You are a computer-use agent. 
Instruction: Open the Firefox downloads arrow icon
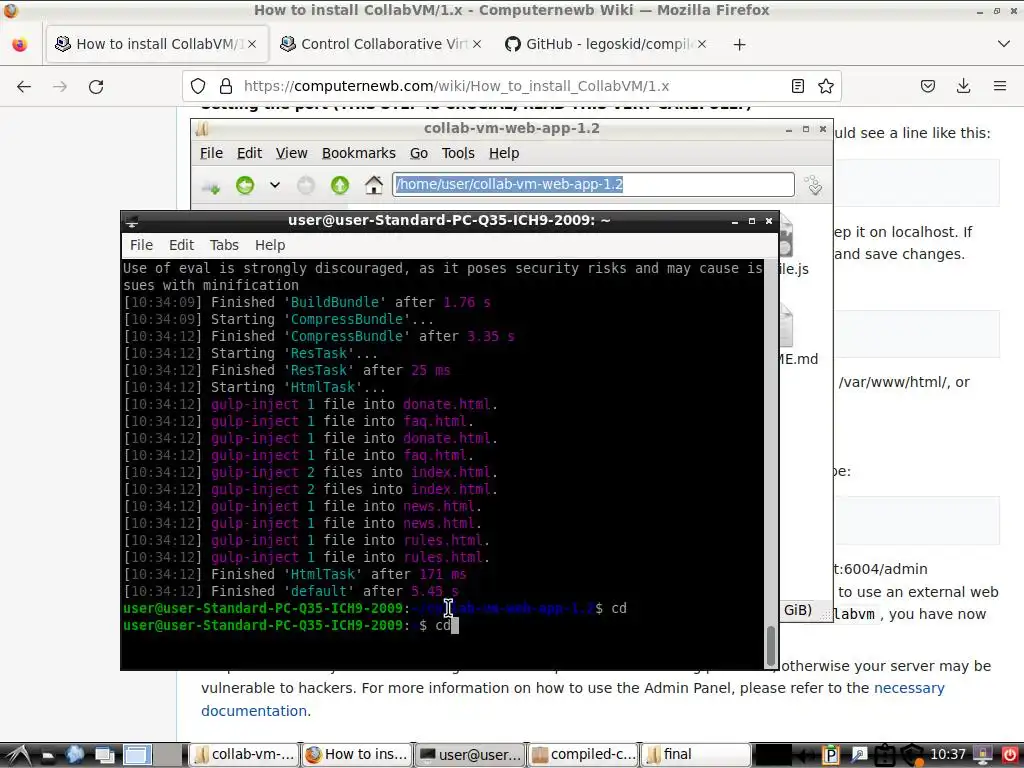(963, 86)
